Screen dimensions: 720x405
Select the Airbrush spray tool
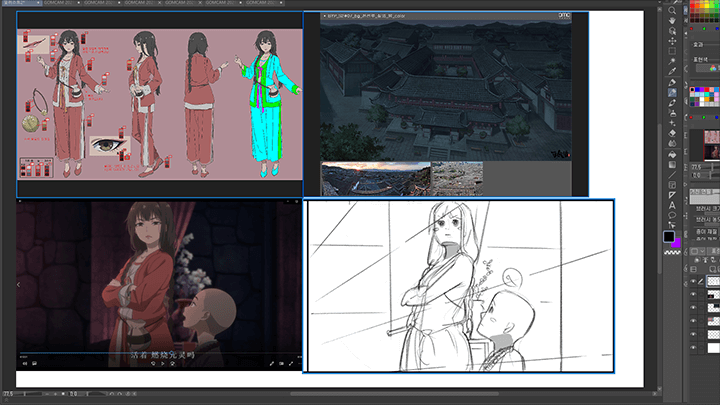click(672, 113)
